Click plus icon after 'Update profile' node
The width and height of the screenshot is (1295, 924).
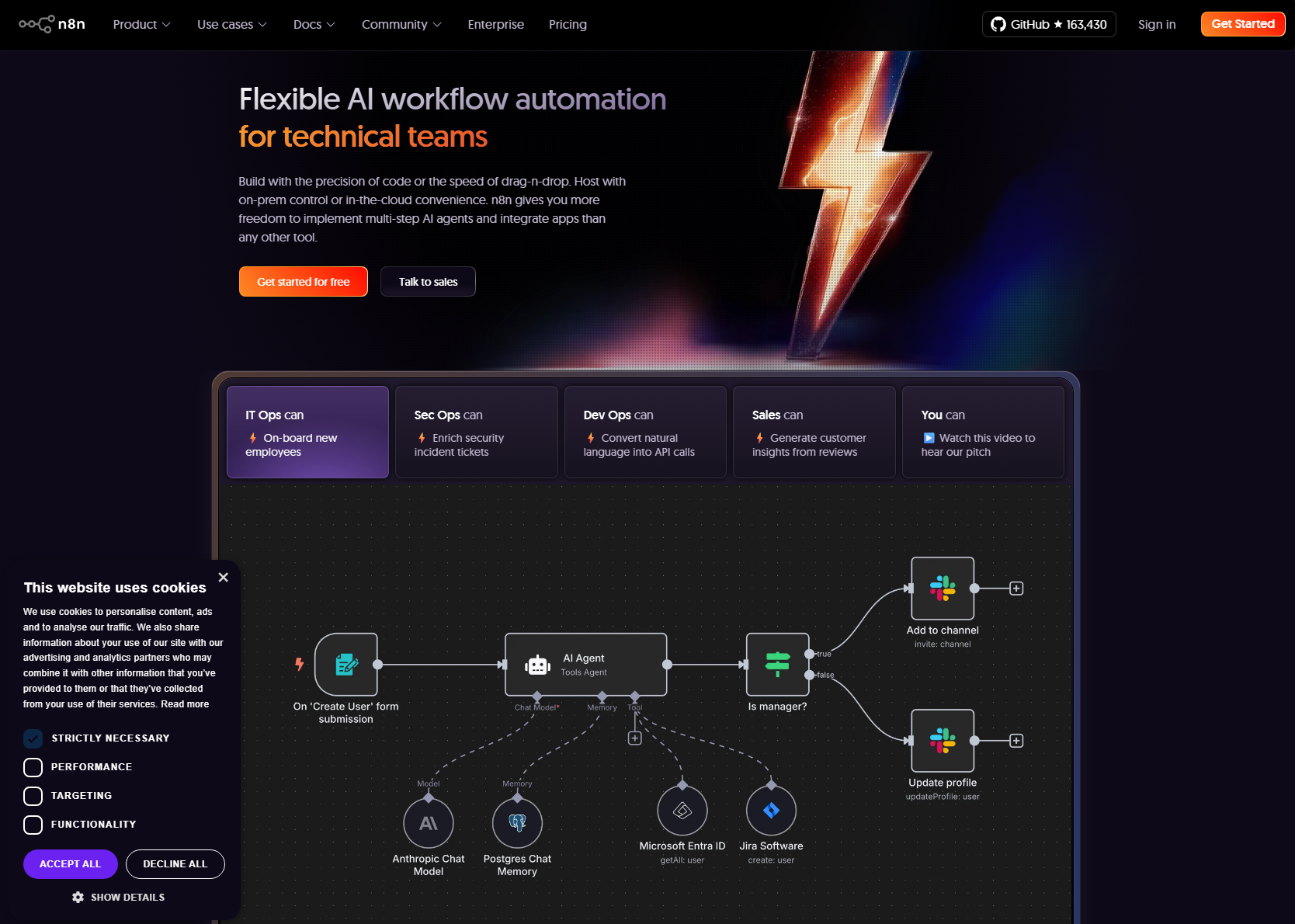tap(1016, 741)
